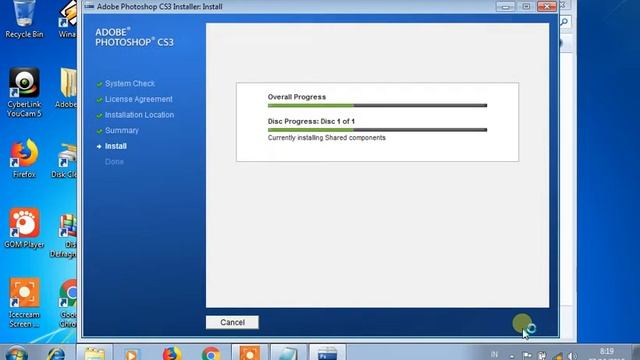Show the system tray clock
Viewport: 640px width, 360px height.
coord(607,353)
